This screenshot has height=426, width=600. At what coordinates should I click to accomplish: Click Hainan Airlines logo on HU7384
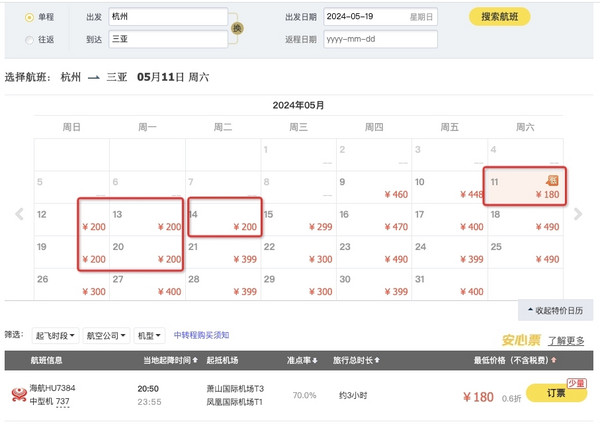coord(19,395)
